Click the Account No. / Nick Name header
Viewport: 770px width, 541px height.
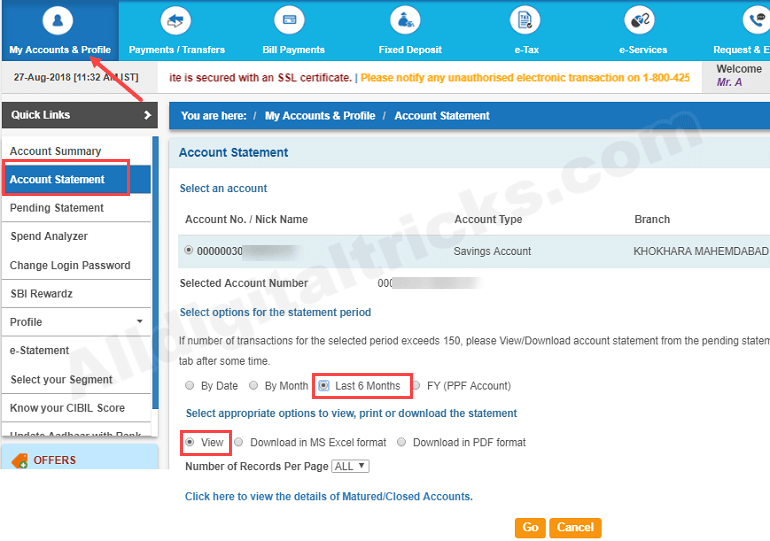point(247,219)
